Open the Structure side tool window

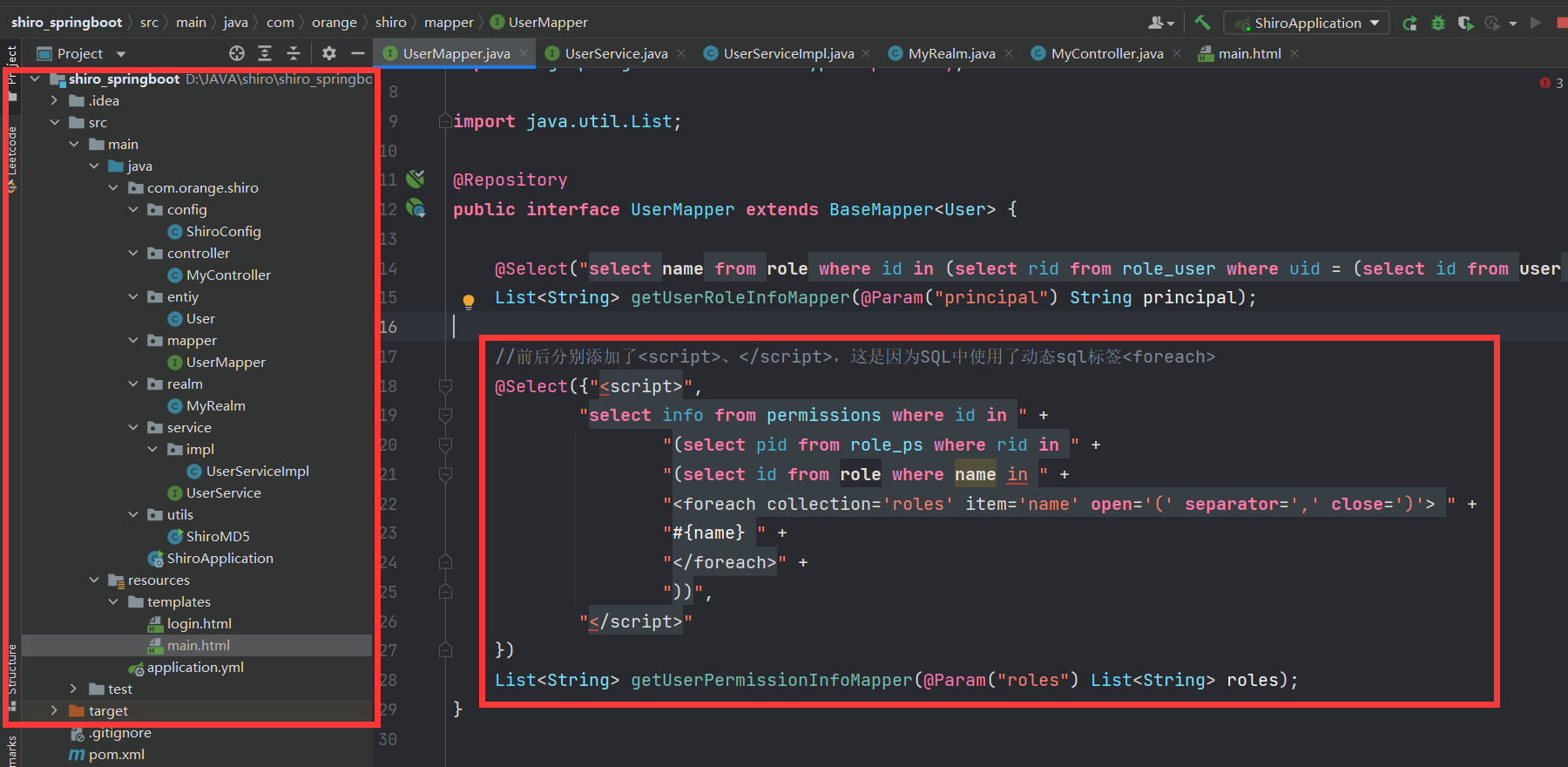click(11, 676)
